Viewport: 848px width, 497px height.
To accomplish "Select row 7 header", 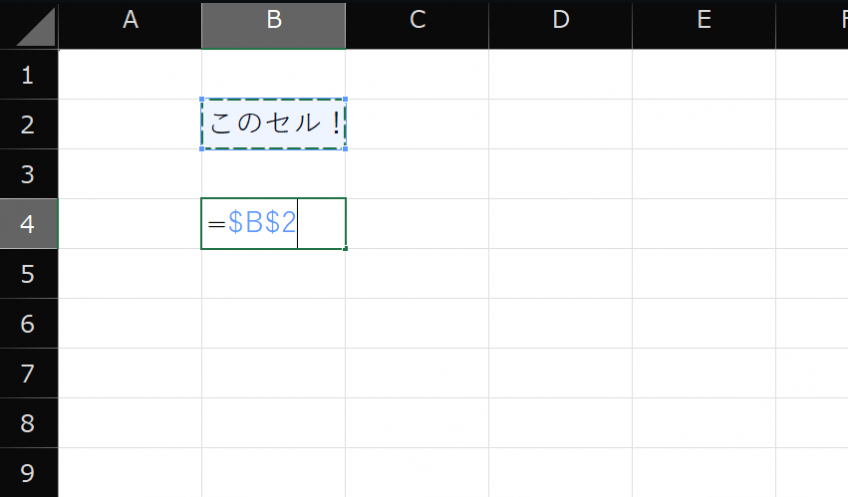I will tap(28, 373).
